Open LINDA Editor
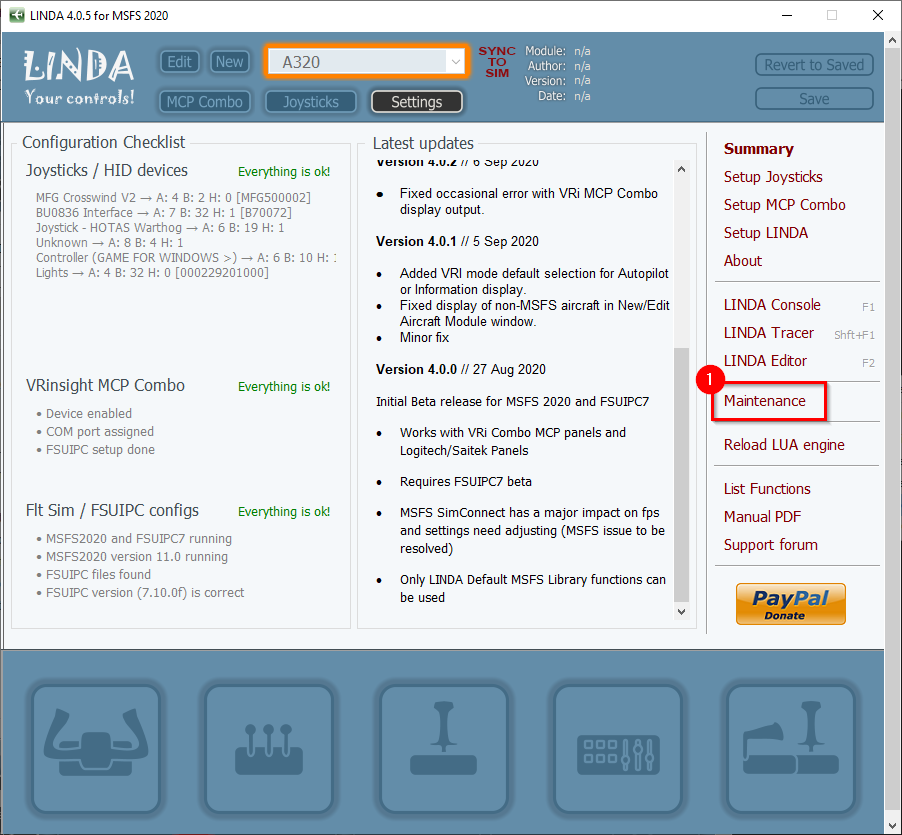The width and height of the screenshot is (902, 835). click(x=765, y=361)
